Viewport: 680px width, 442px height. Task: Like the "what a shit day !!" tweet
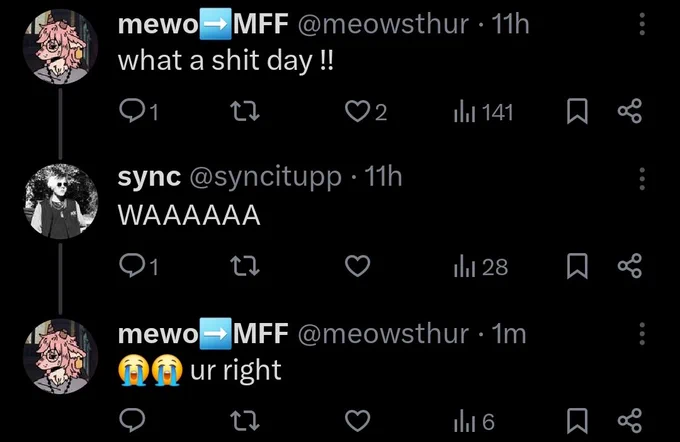(x=365, y=112)
